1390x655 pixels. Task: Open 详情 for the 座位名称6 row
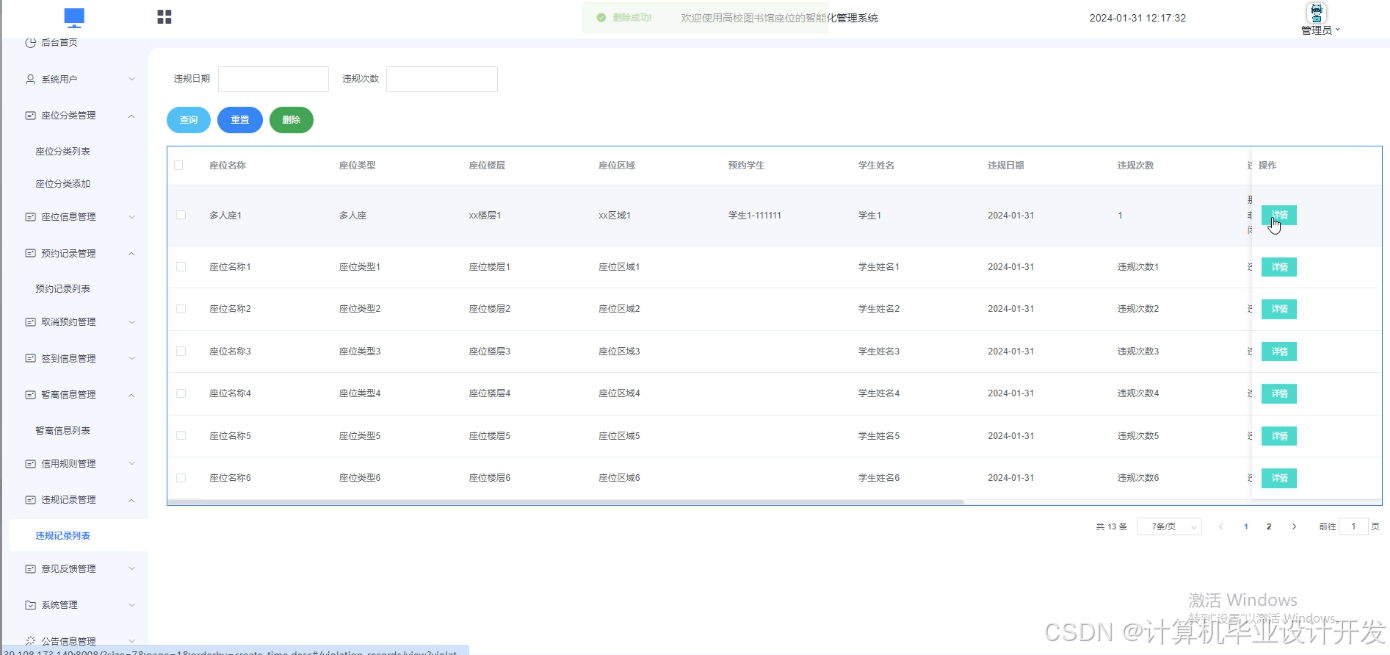point(1279,478)
